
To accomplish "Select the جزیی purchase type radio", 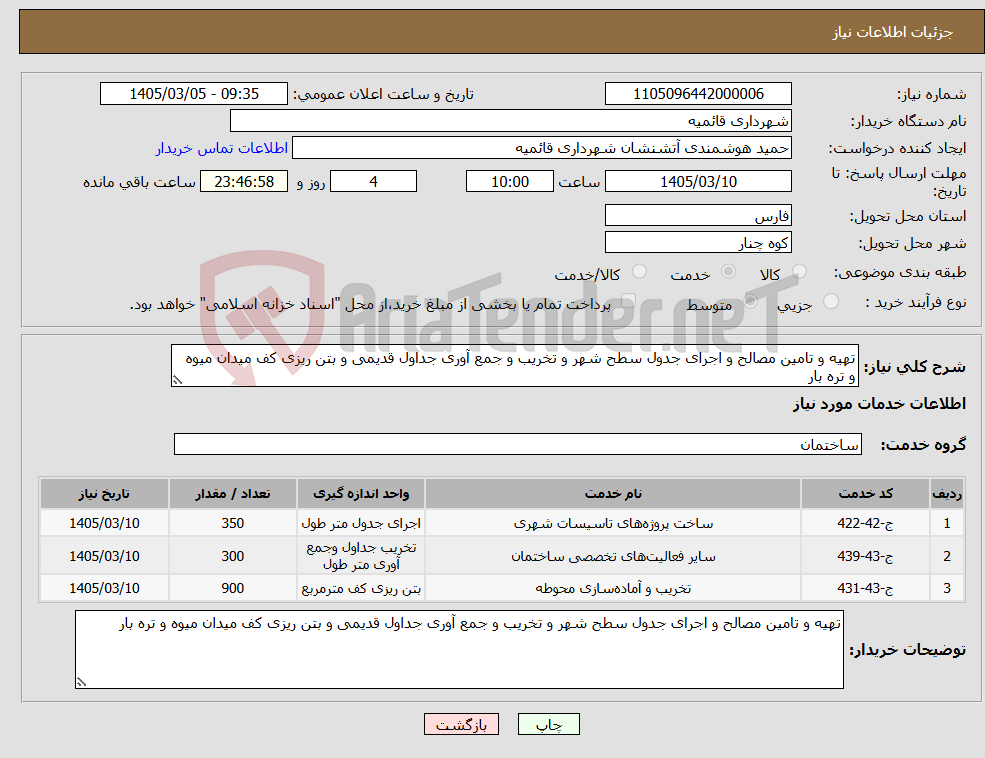I will 830,302.
